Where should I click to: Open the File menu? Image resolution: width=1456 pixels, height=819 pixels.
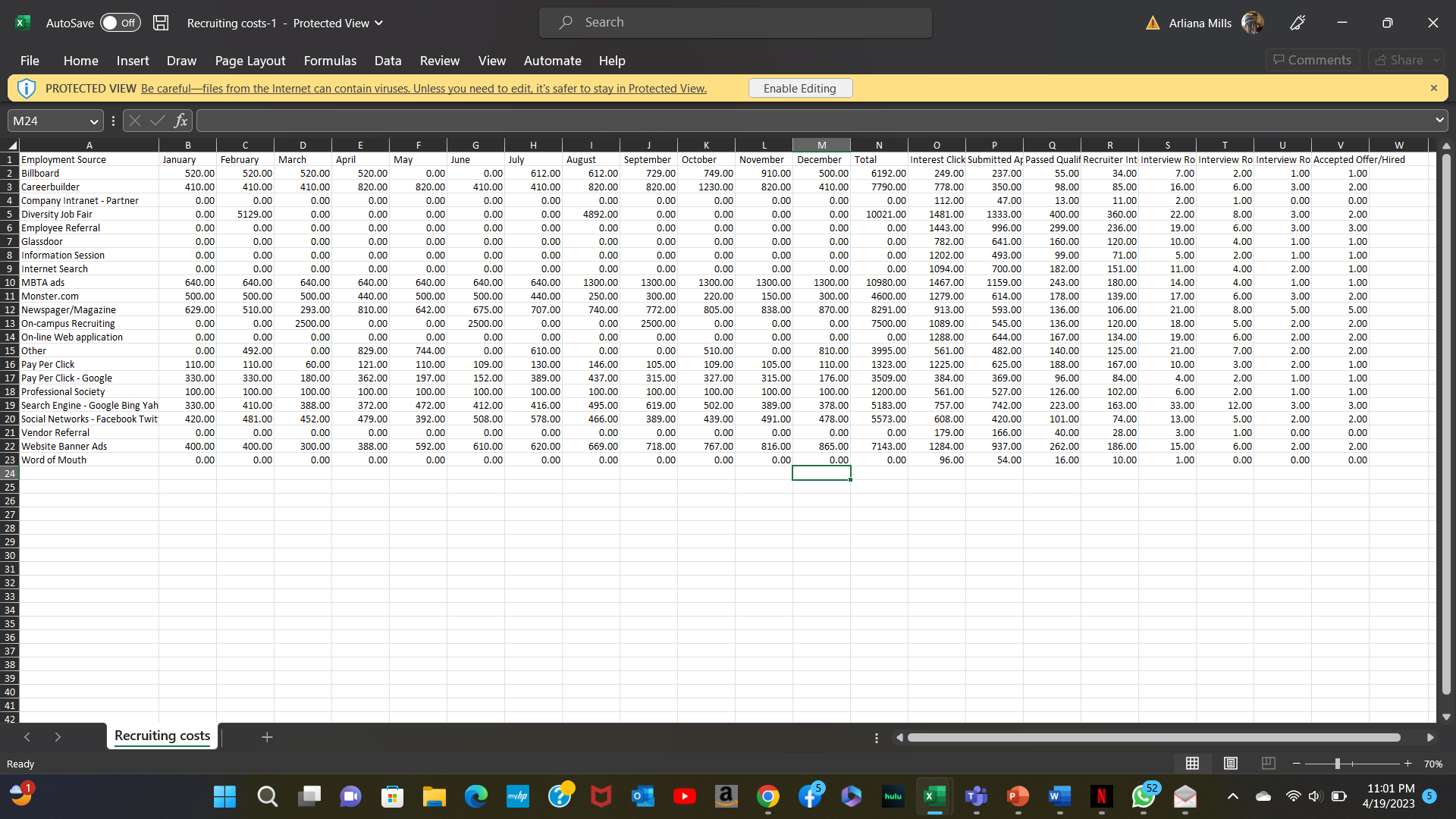(30, 61)
